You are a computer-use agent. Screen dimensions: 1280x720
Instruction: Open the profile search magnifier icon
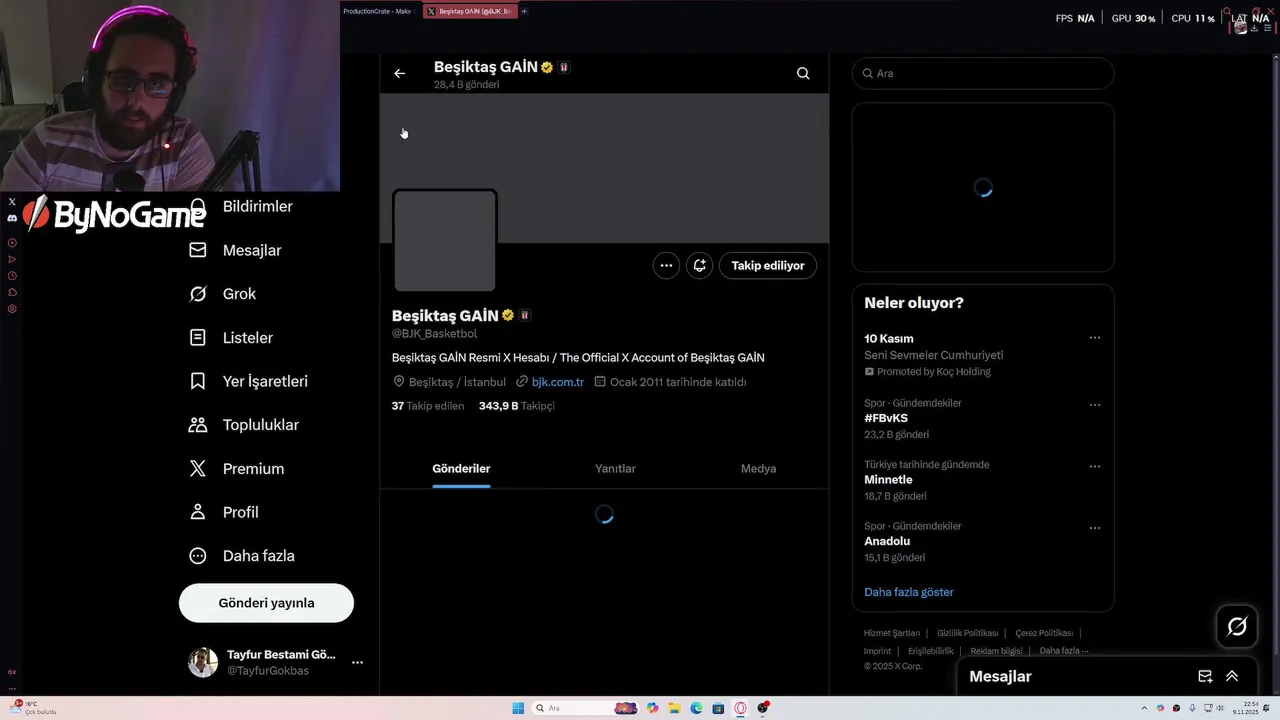(x=803, y=73)
